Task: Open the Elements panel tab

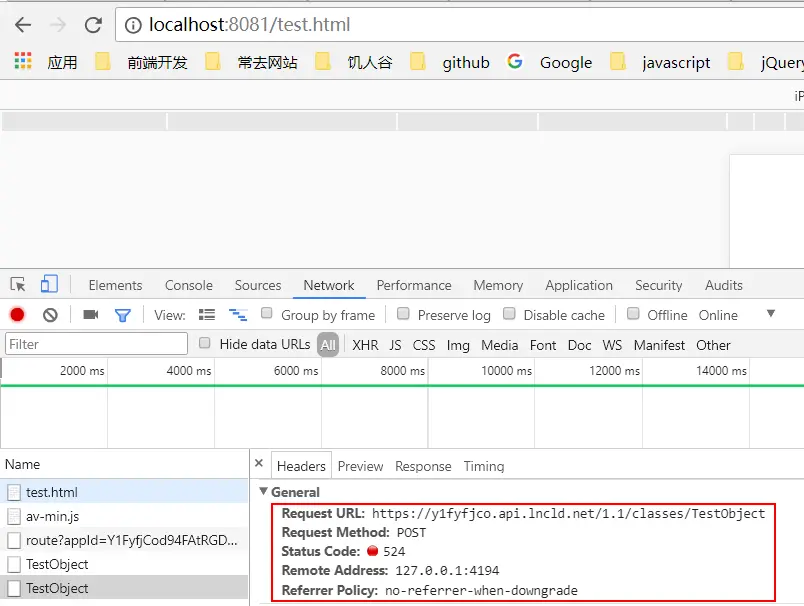Action: click(115, 285)
